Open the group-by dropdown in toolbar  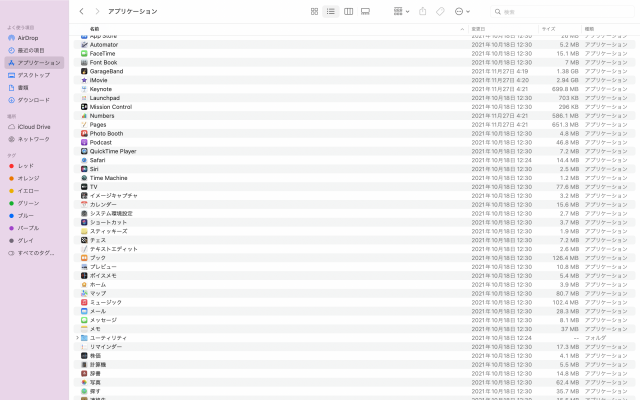pos(401,11)
